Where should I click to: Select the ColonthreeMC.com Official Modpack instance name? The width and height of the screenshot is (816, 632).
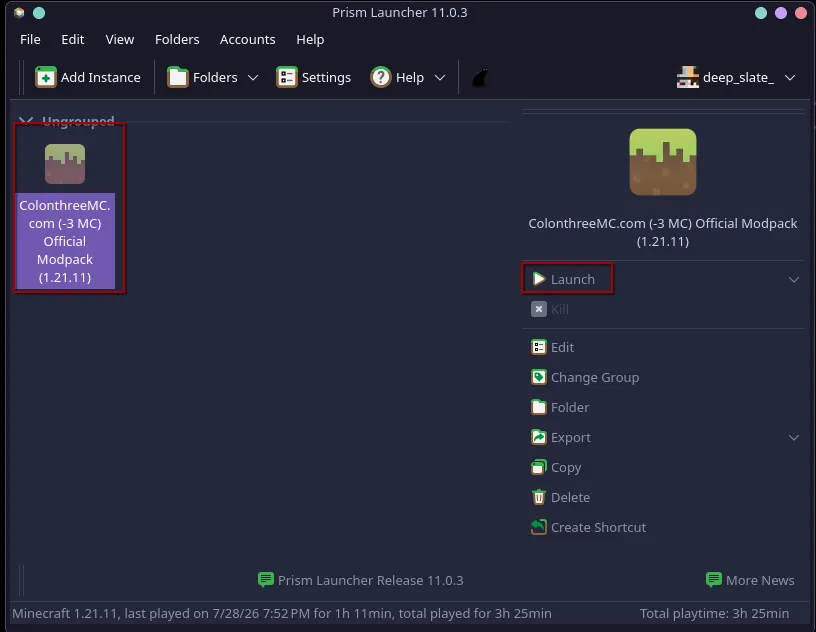[65, 241]
